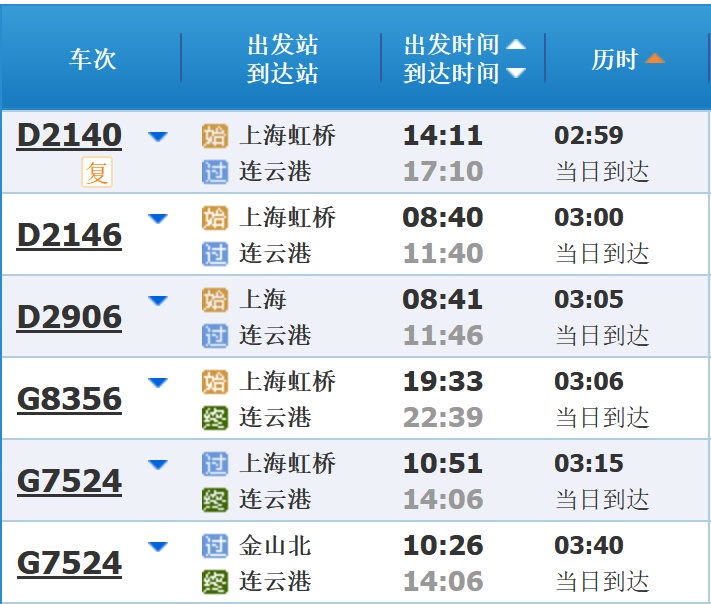Click the 过 icon beside 金山北
The height and width of the screenshot is (604, 711).
pos(215,546)
